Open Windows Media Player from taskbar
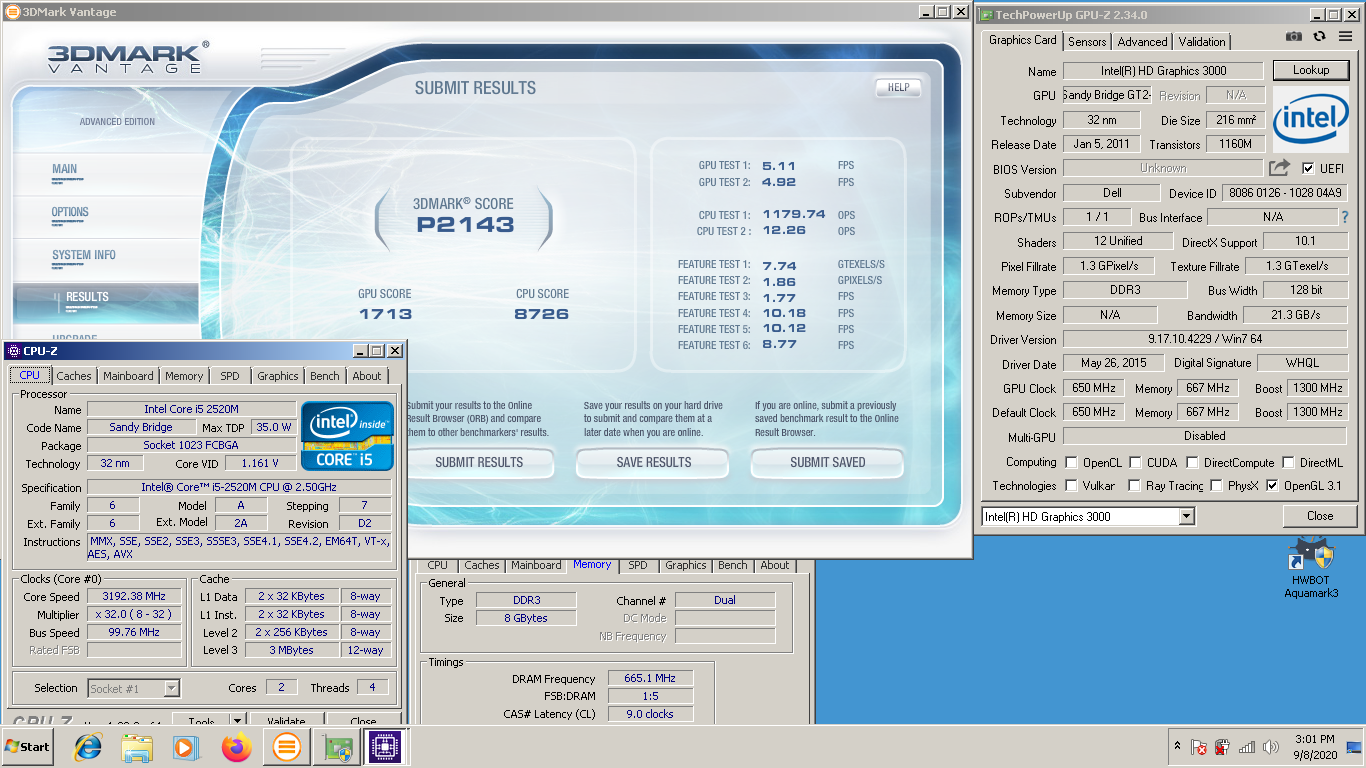Viewport: 1366px width, 768px height. [185, 747]
